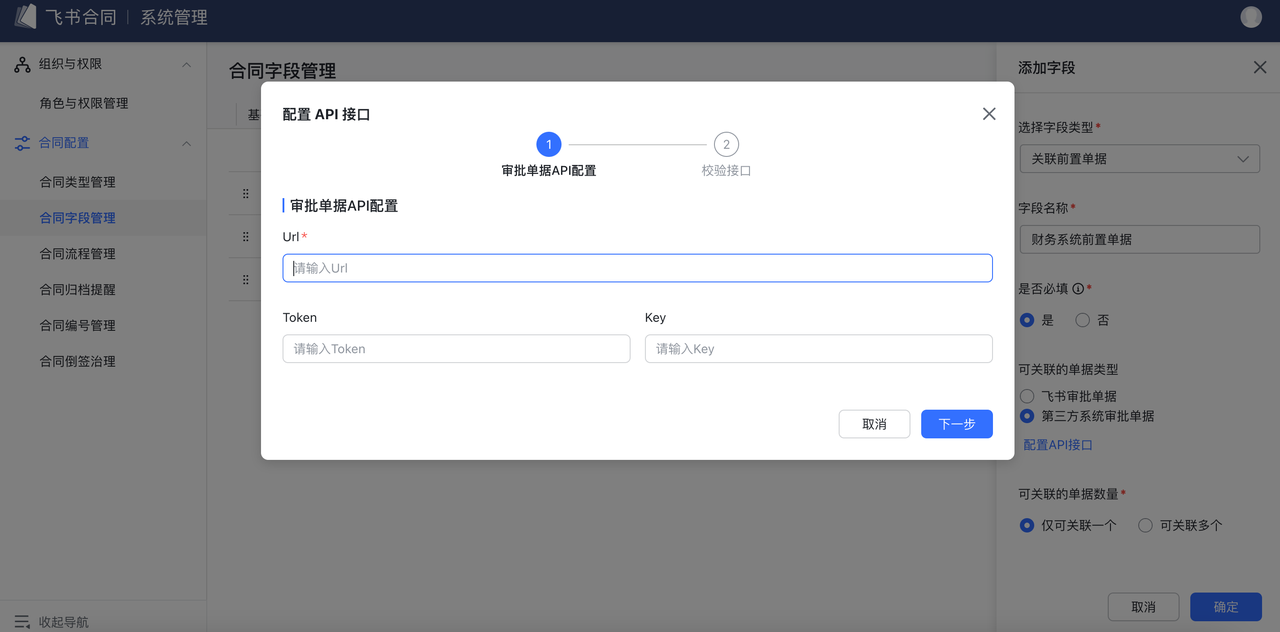Click into the Key input field
Image resolution: width=1280 pixels, height=632 pixels.
tap(818, 349)
